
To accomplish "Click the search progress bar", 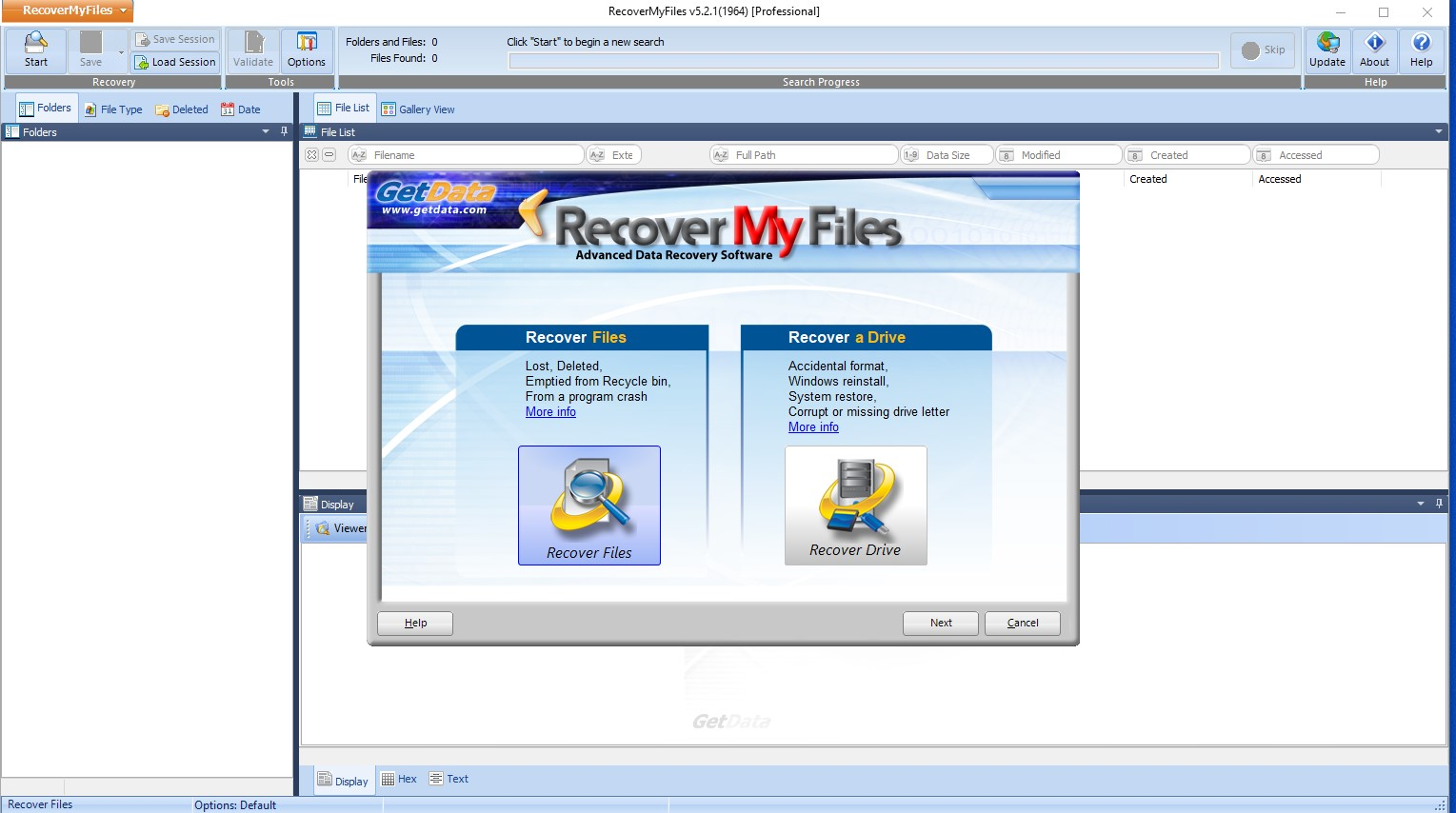I will coord(864,61).
